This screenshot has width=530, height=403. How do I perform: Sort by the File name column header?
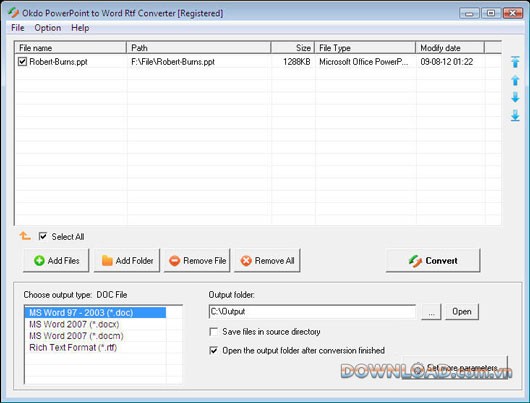(70, 48)
